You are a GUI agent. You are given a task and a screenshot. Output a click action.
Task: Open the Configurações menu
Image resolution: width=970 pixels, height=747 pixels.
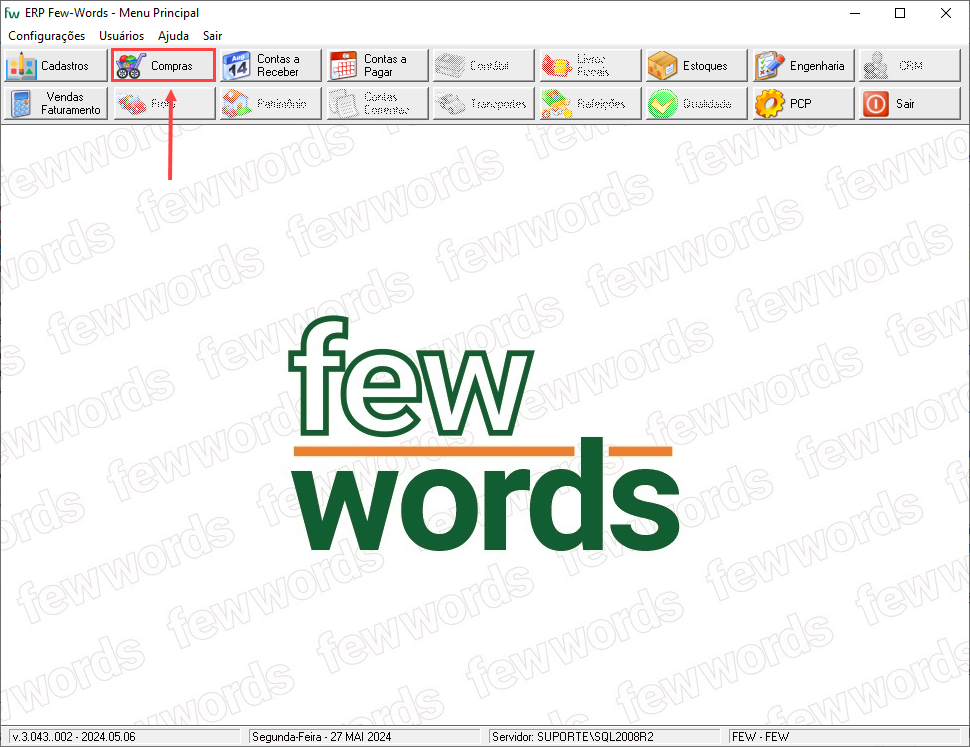pyautogui.click(x=46, y=36)
